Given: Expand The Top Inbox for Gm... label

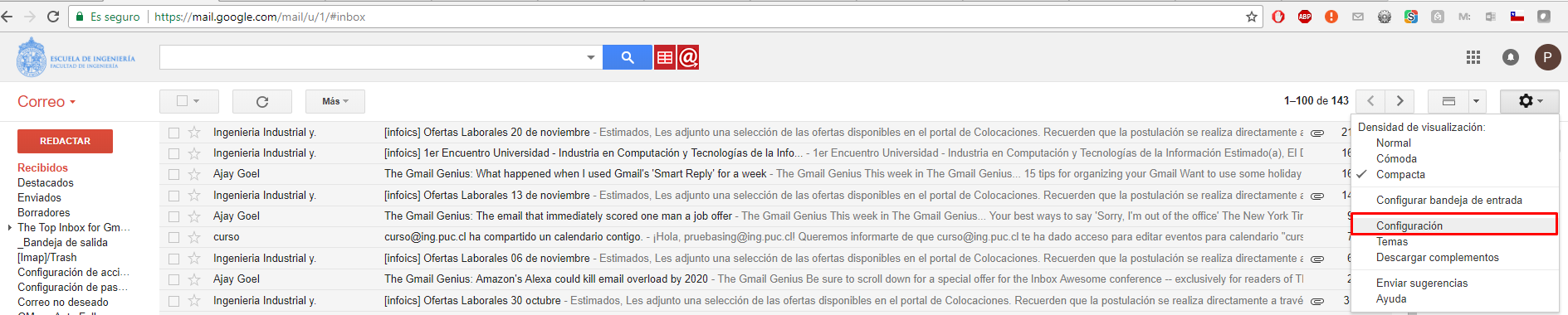Looking at the screenshot, I should click(x=10, y=228).
